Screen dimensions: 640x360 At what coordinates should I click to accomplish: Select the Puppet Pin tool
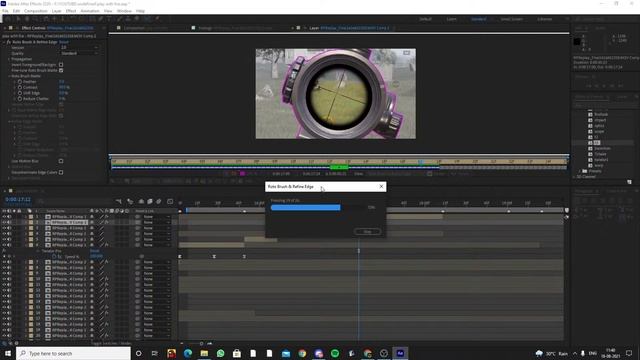157,19
